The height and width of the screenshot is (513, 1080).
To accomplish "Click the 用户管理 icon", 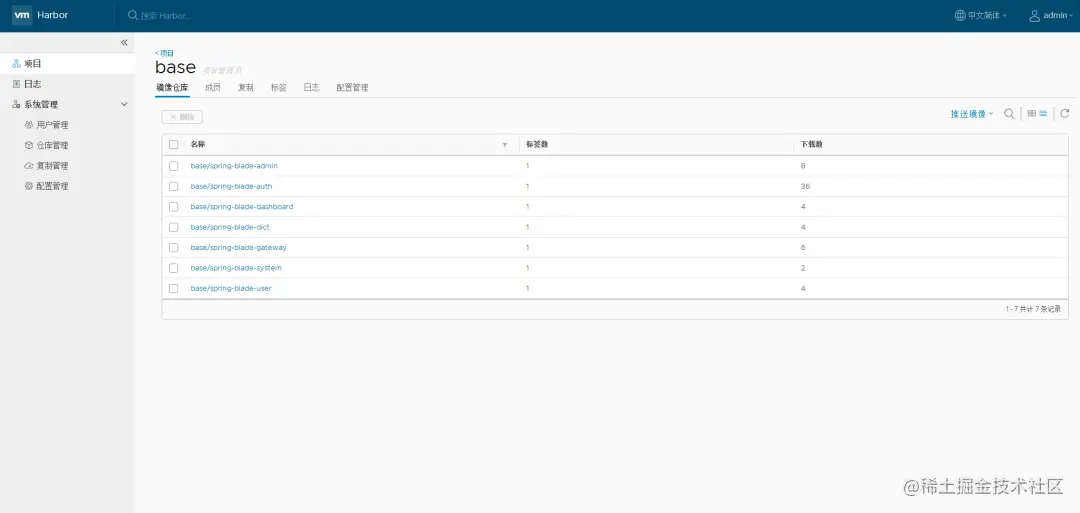I will coord(29,125).
